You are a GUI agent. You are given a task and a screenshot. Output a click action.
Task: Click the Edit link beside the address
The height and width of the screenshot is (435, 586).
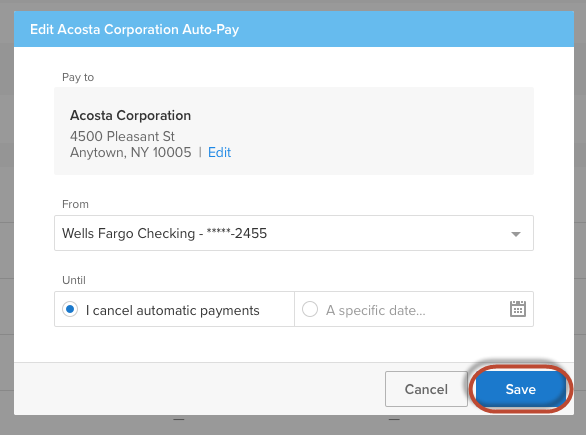click(x=219, y=152)
